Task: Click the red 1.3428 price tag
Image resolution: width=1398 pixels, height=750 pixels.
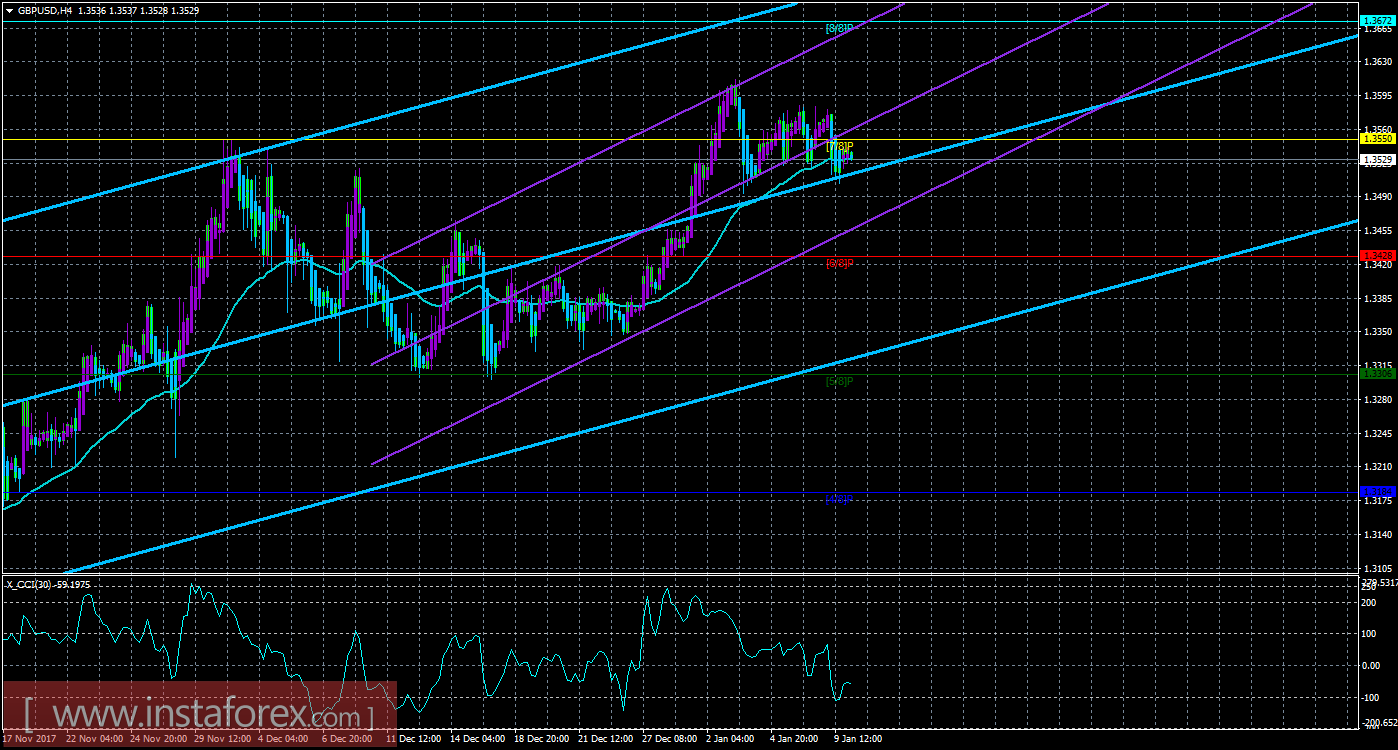Action: (1377, 256)
